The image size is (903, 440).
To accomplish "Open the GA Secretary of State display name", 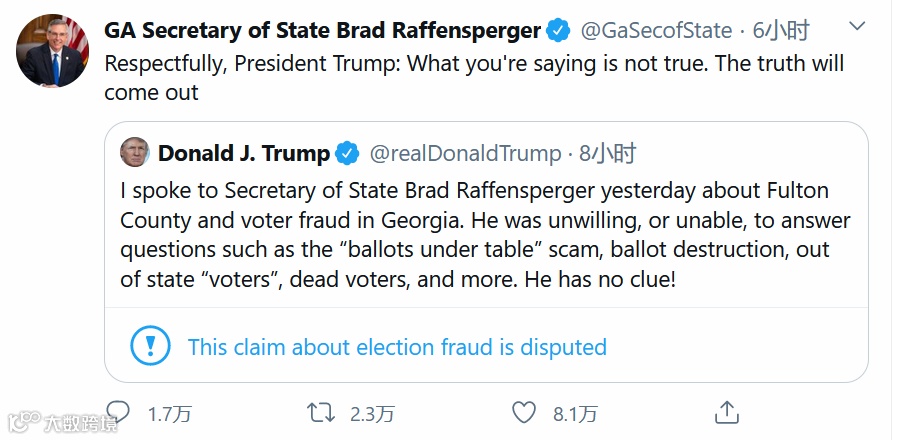I will (322, 30).
